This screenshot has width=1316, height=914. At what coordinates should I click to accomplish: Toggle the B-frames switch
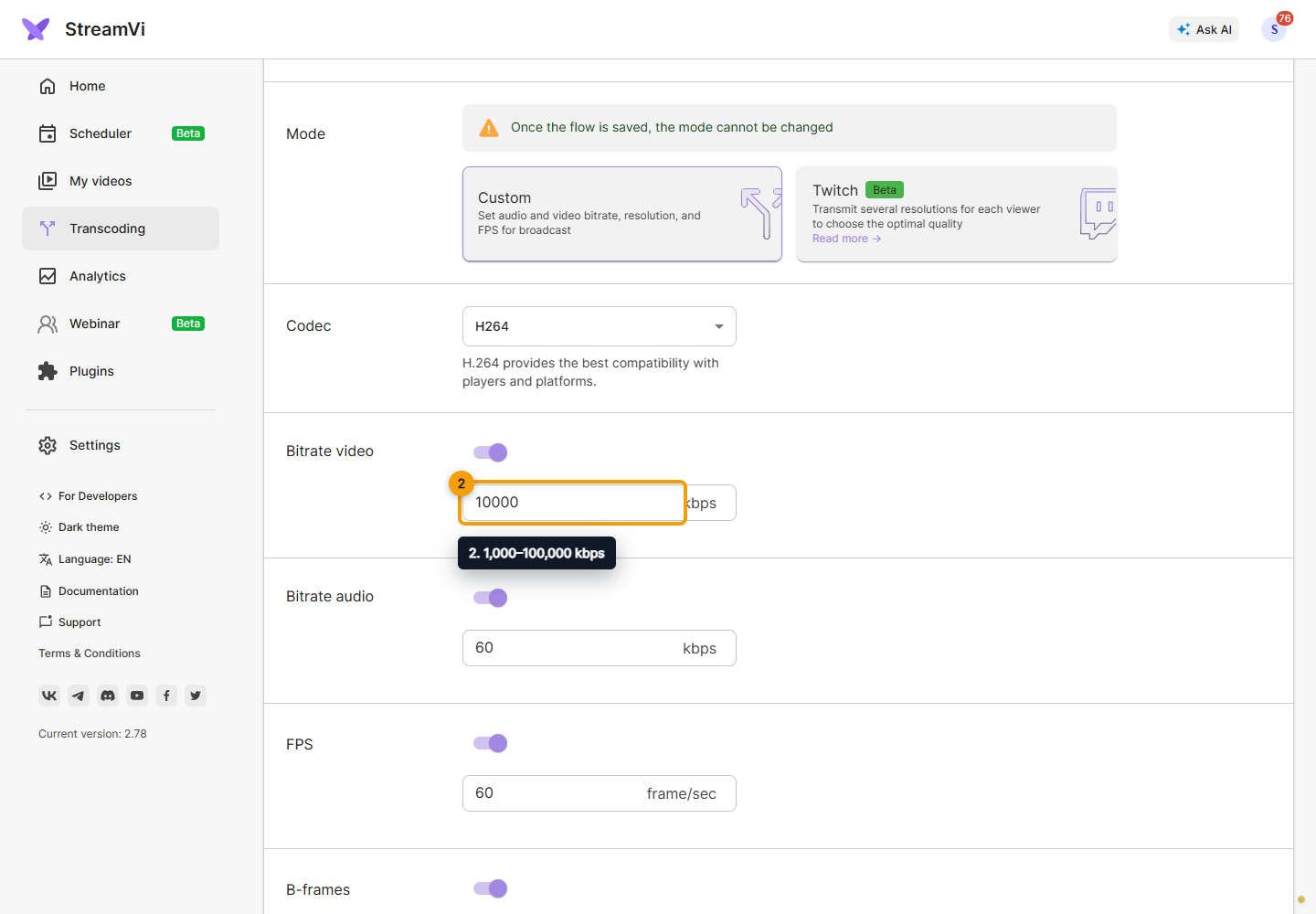click(x=490, y=888)
